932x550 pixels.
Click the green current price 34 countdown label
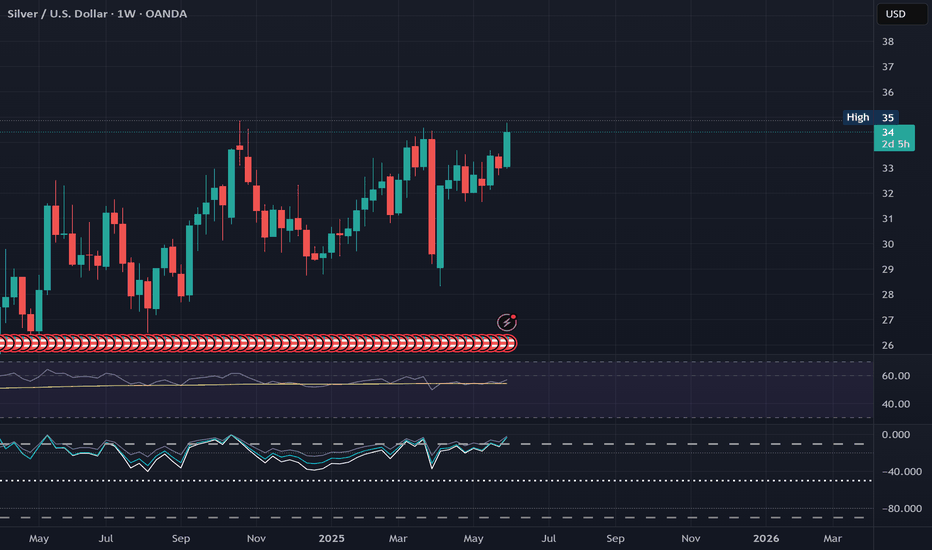(894, 138)
